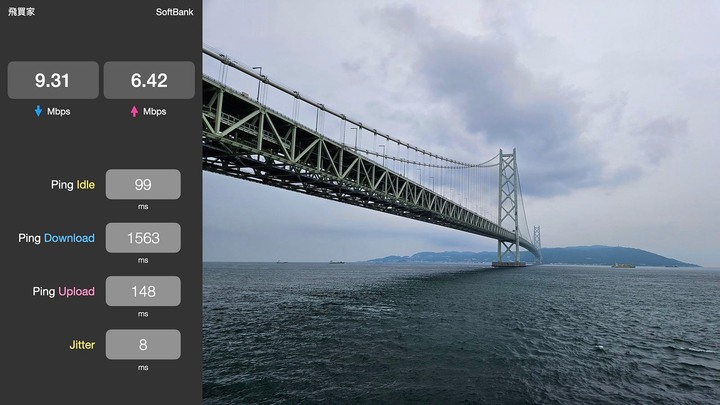This screenshot has width=720, height=405.
Task: Click the Ping Download value 1563
Action: (x=143, y=238)
